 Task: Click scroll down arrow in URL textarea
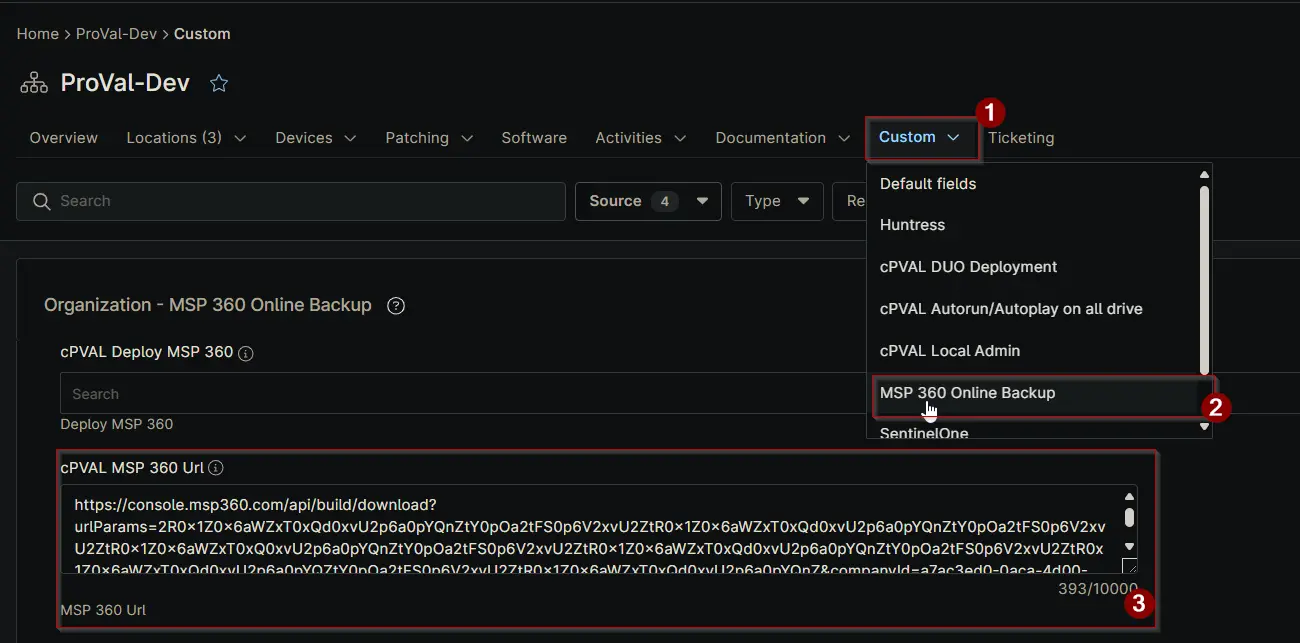pos(1129,546)
